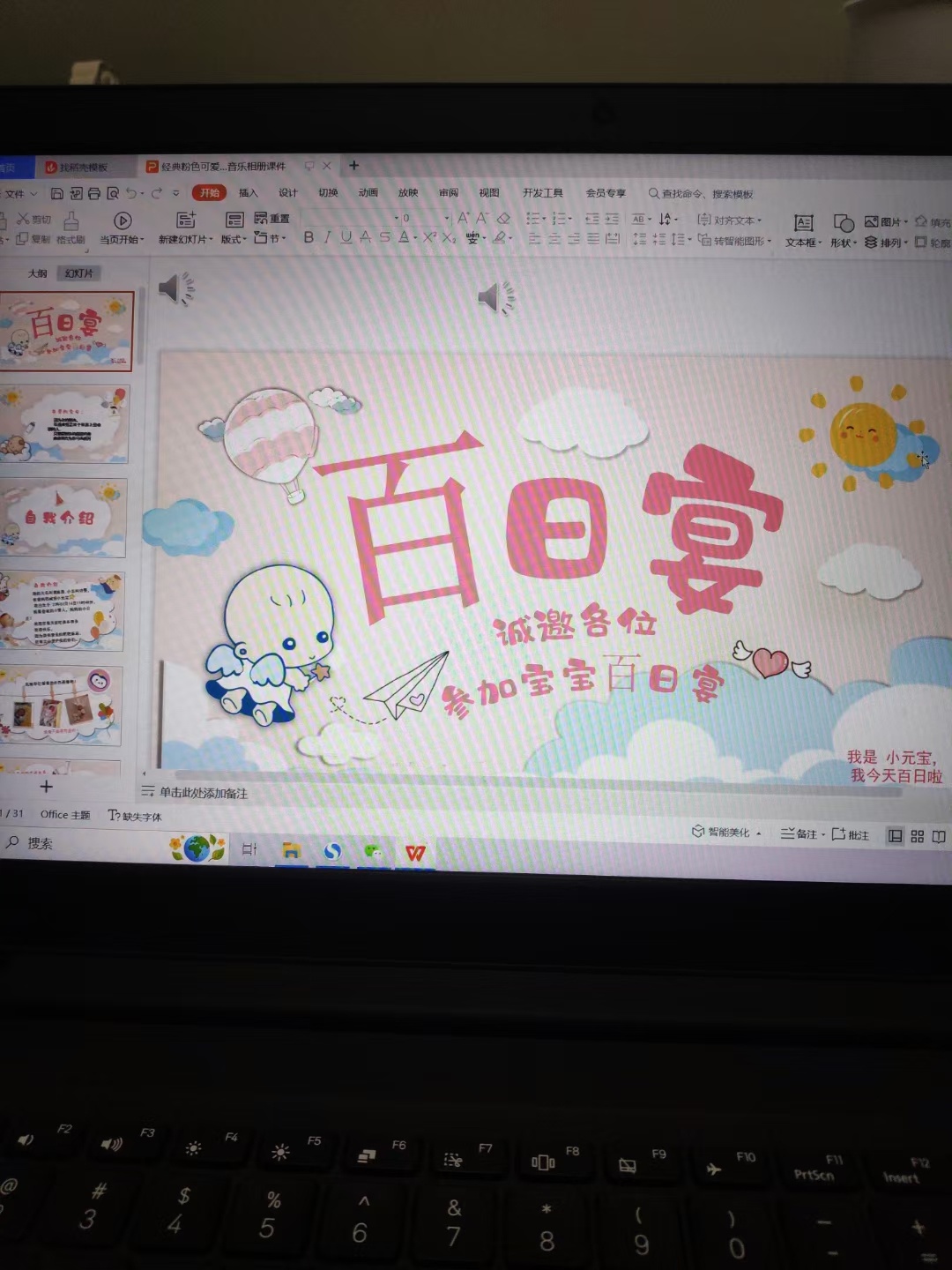Open the 动画 animation tab
This screenshot has width=952, height=1270.
coord(368,193)
